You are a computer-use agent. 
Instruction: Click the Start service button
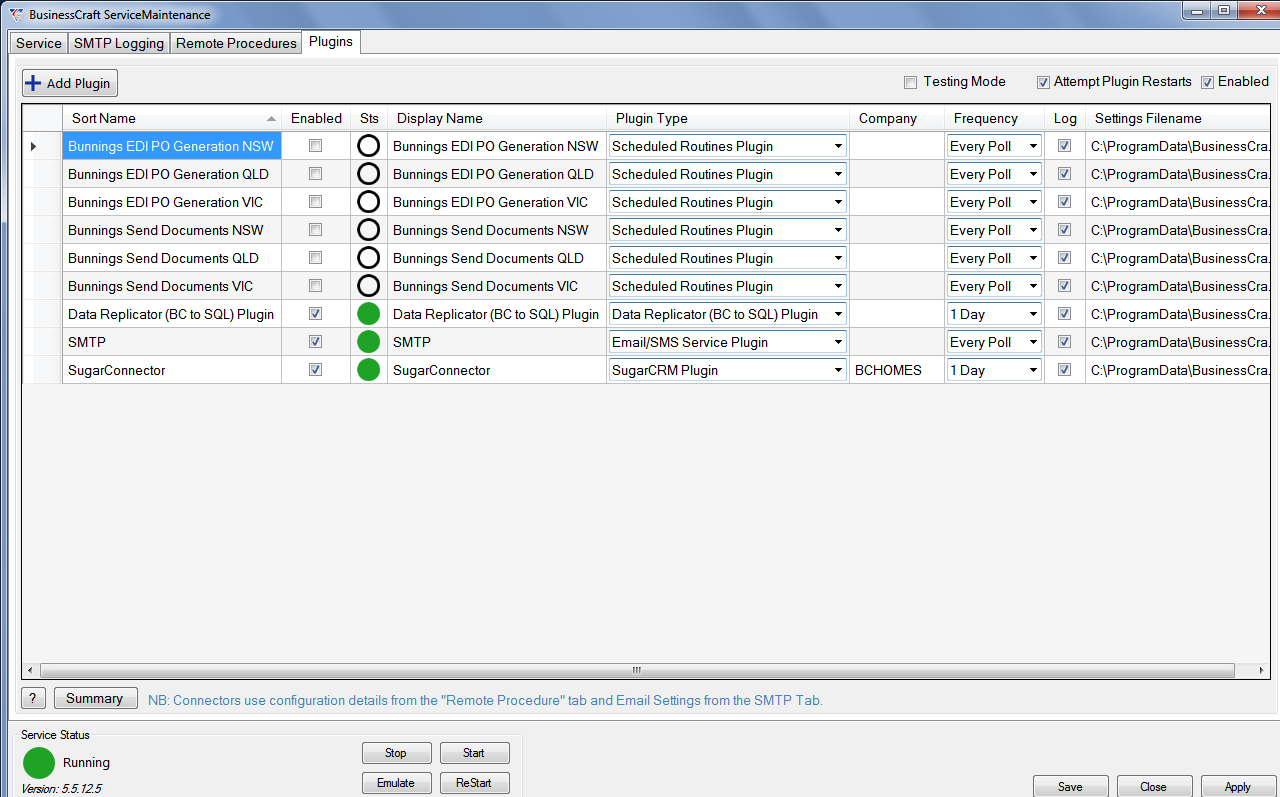[x=474, y=753]
